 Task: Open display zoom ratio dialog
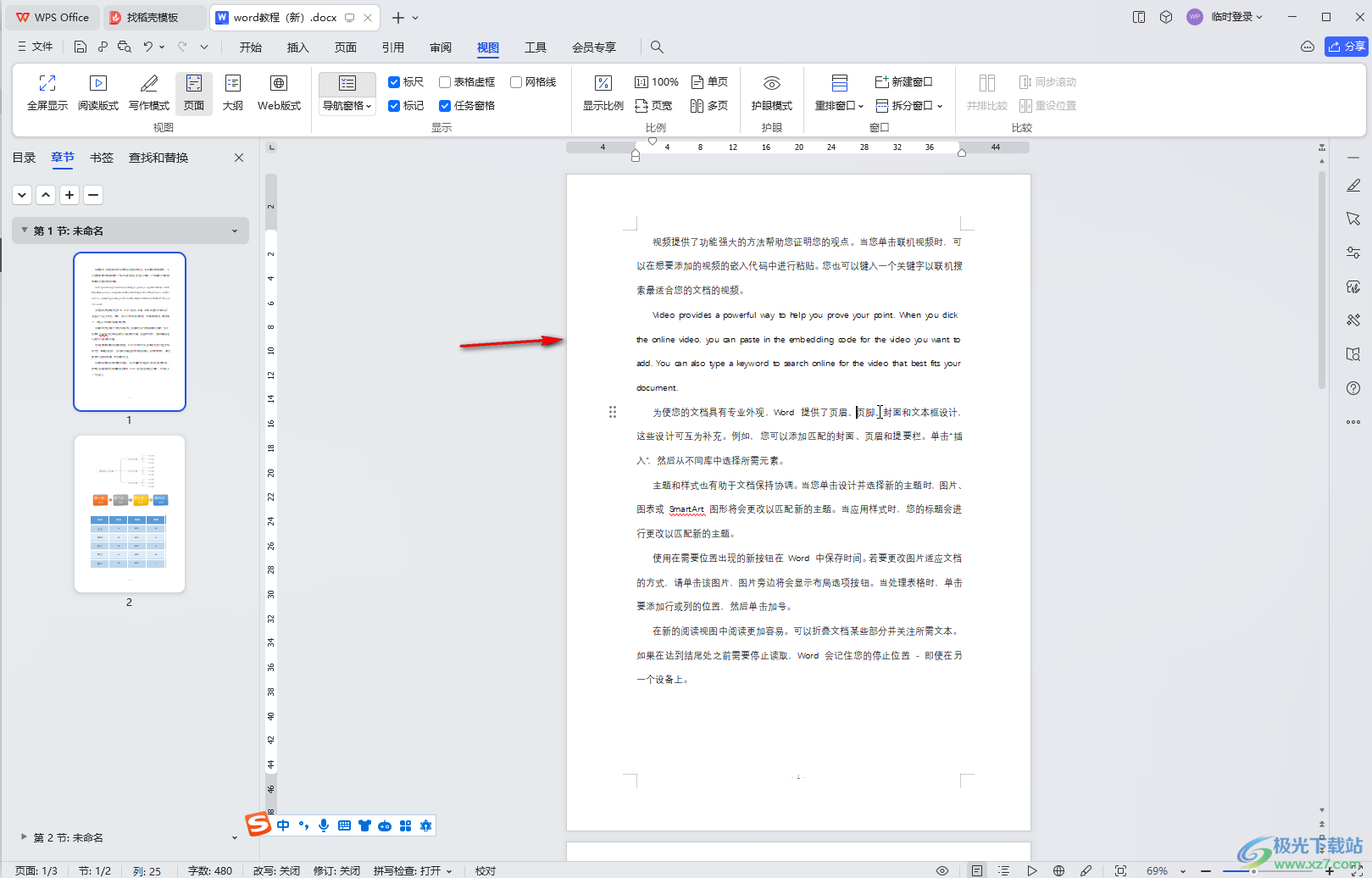[x=603, y=93]
